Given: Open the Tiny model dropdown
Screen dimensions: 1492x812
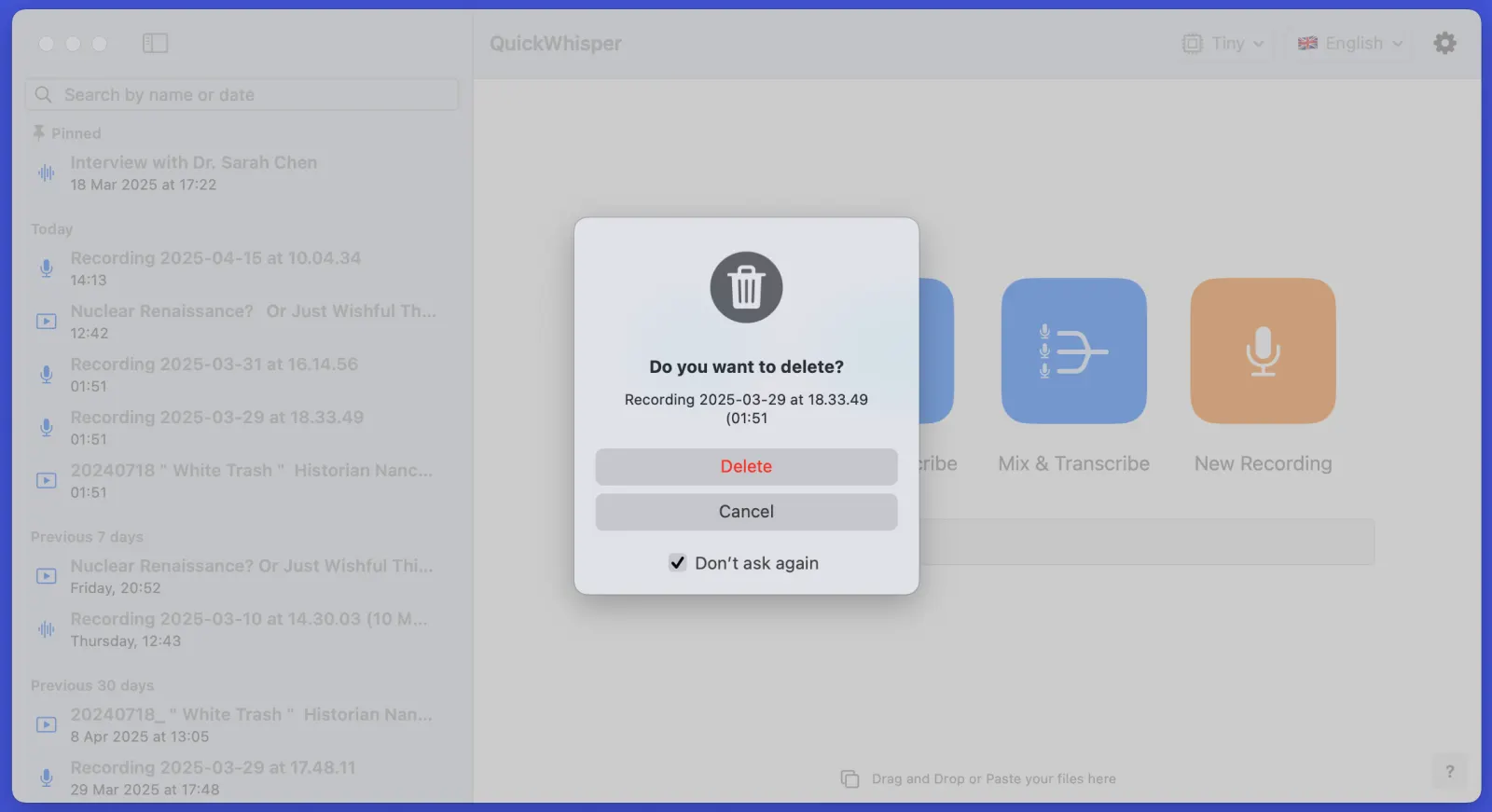Looking at the screenshot, I should point(1223,43).
